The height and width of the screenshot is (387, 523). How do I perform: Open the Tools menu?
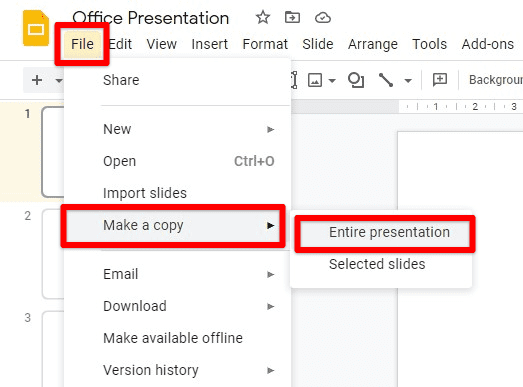point(430,44)
